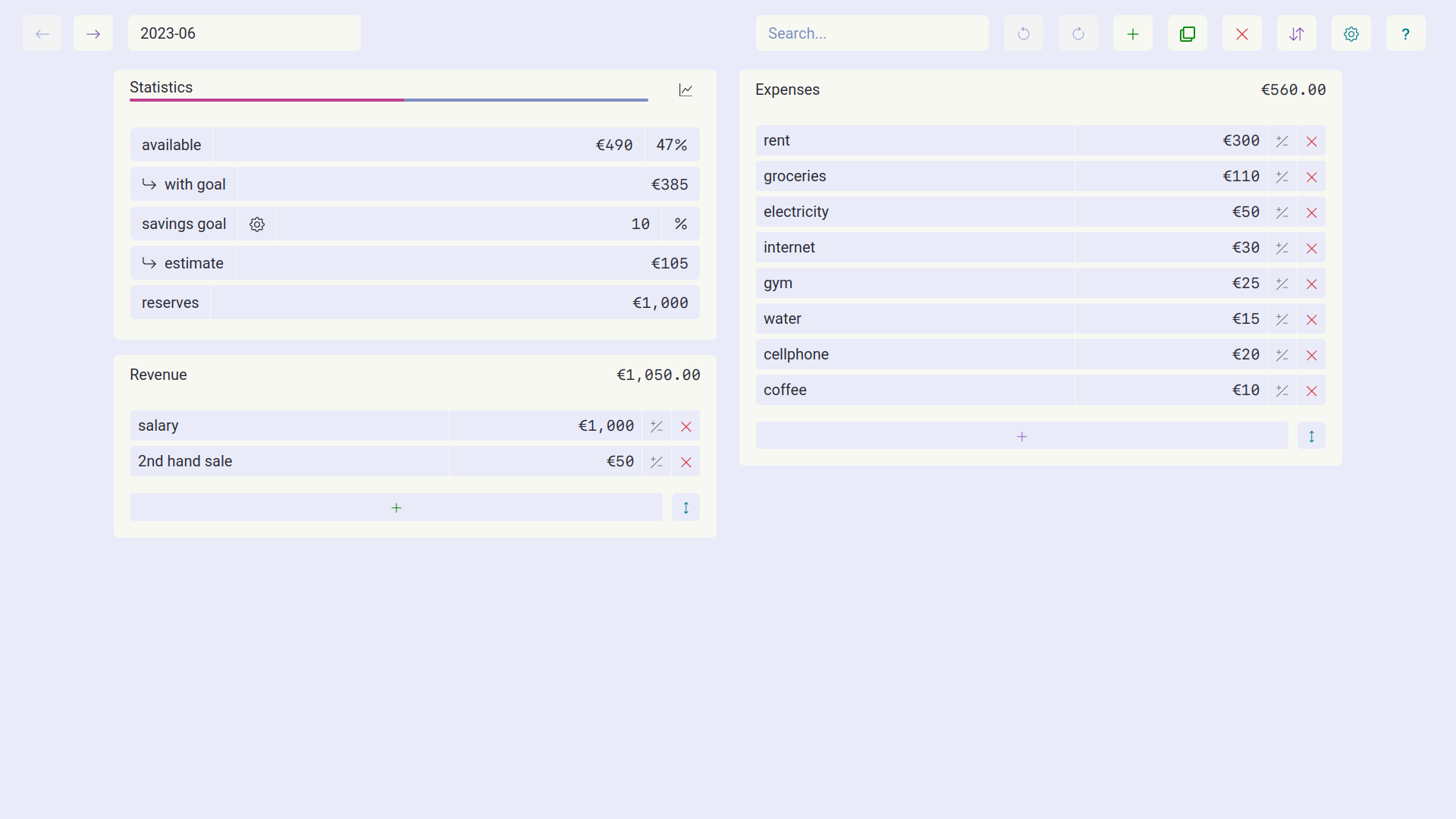1456x819 pixels.
Task: Open savings goal gear settings
Action: click(257, 224)
